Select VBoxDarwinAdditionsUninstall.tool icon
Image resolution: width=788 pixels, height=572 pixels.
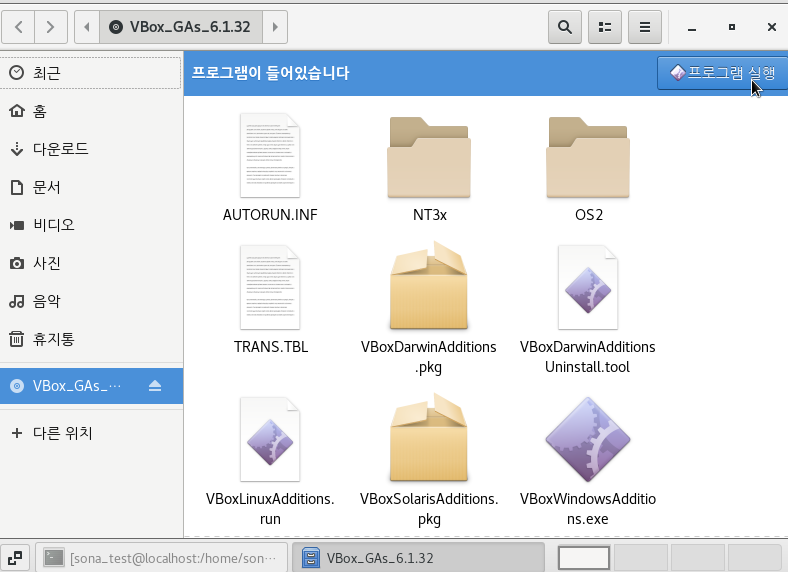coord(588,288)
